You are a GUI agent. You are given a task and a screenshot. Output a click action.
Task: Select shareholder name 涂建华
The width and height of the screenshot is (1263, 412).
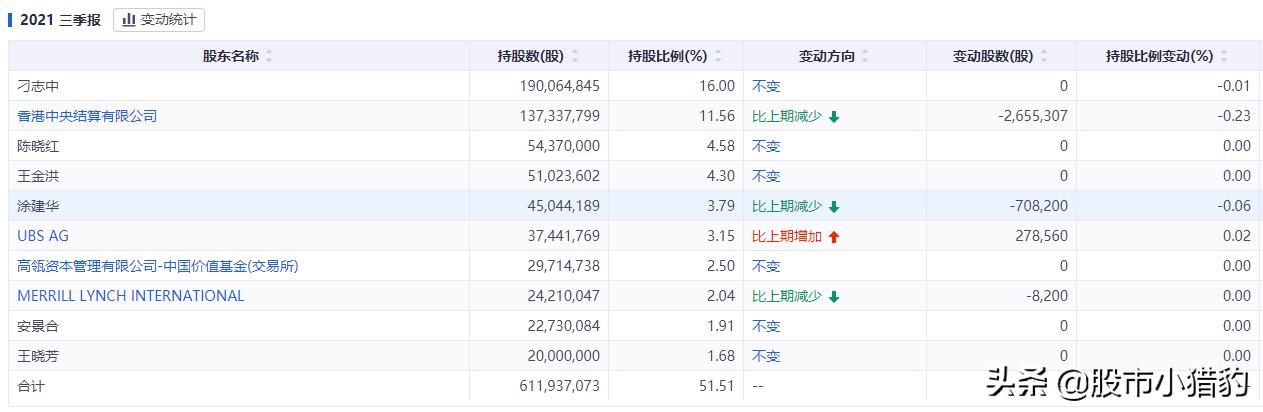(39, 206)
